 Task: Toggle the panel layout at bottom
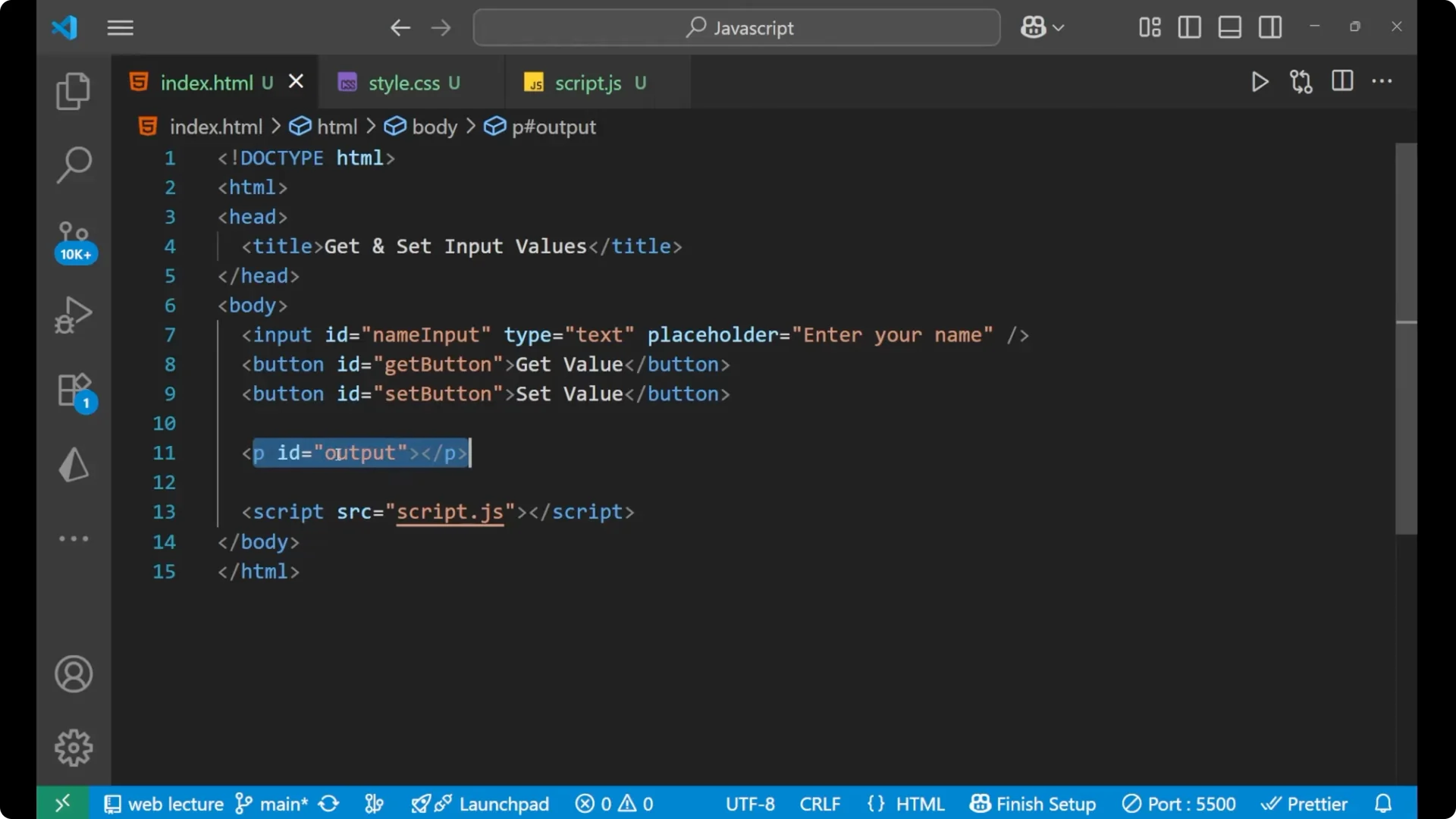click(x=1229, y=27)
